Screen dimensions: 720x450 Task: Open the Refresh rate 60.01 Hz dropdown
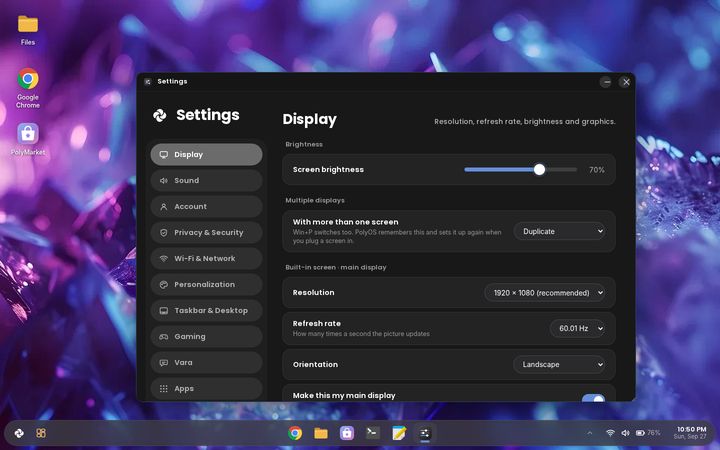577,328
